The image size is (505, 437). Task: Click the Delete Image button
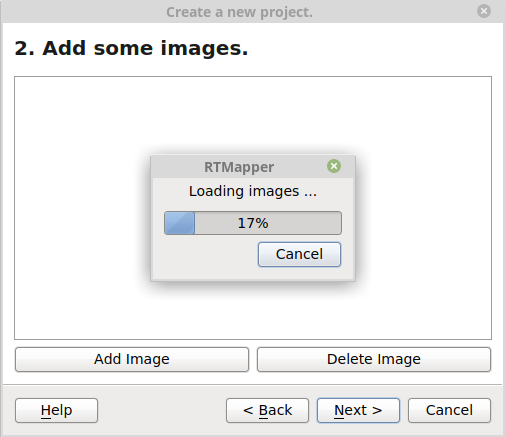pos(374,359)
